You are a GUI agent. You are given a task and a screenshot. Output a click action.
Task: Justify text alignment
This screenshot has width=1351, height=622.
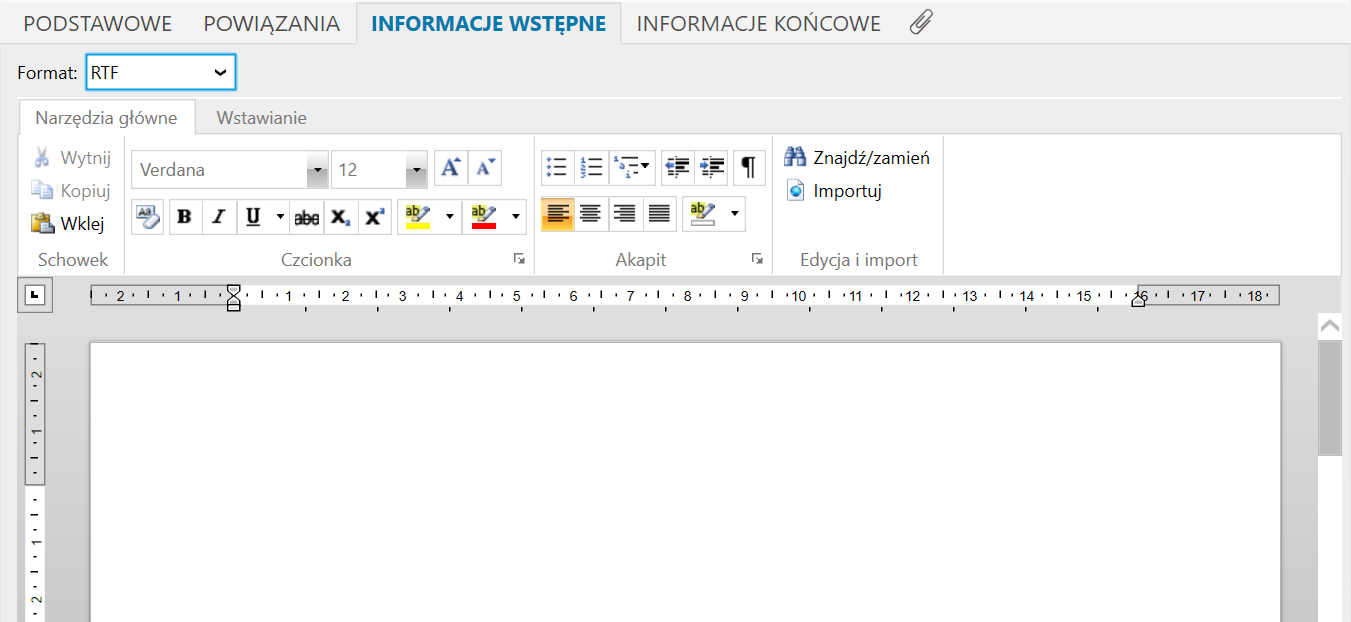coord(659,214)
